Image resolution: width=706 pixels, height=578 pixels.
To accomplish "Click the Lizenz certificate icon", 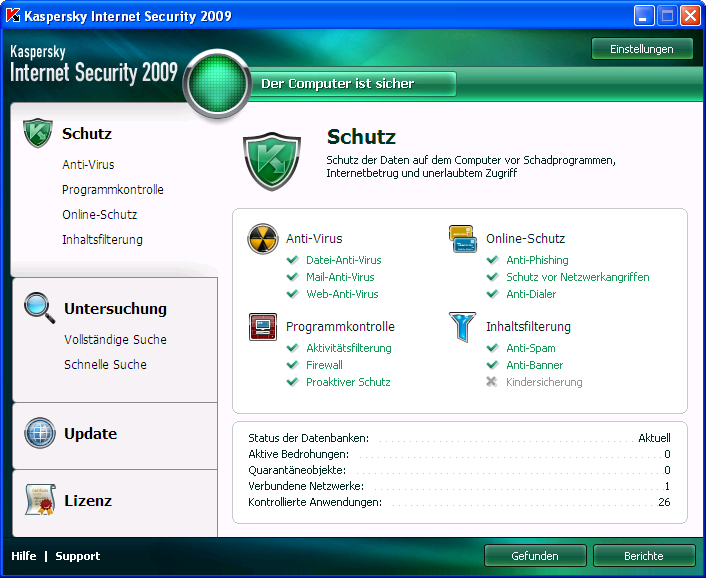I will pos(40,500).
